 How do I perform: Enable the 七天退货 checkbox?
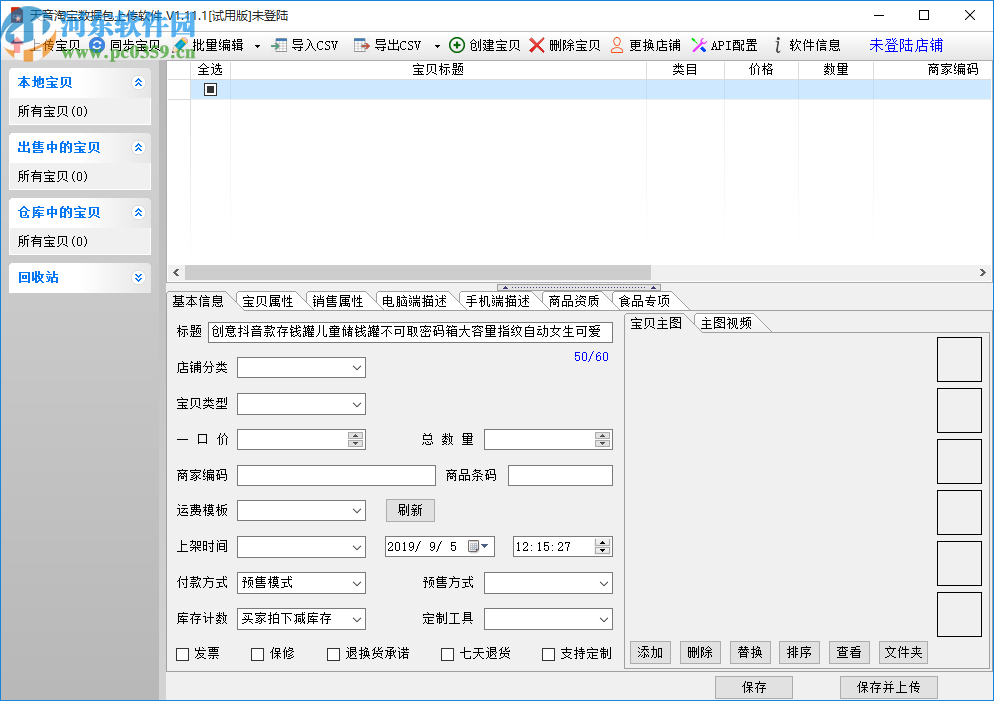click(x=448, y=654)
